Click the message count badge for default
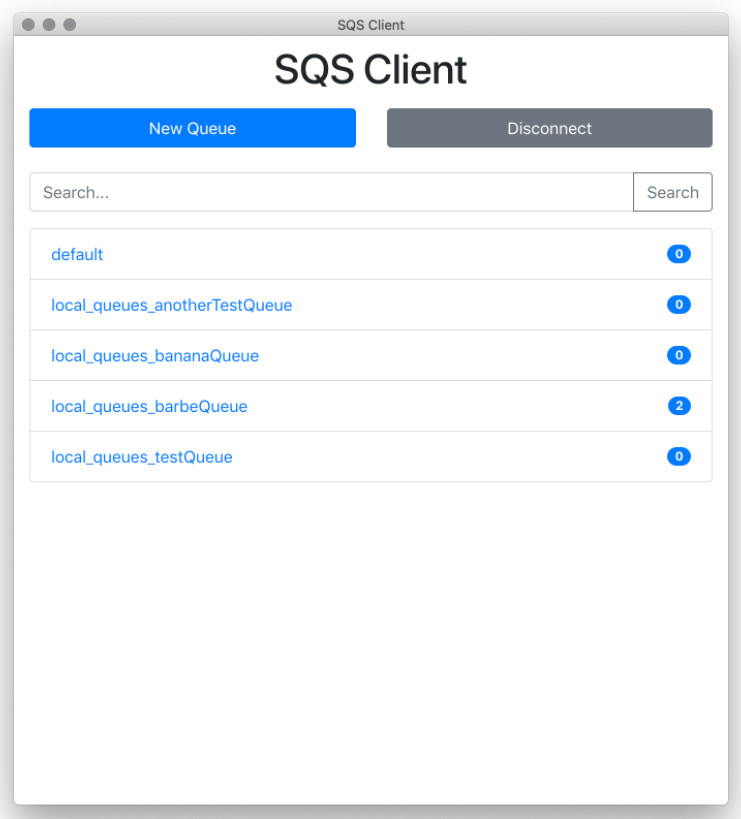The width and height of the screenshot is (741, 819). [x=678, y=254]
